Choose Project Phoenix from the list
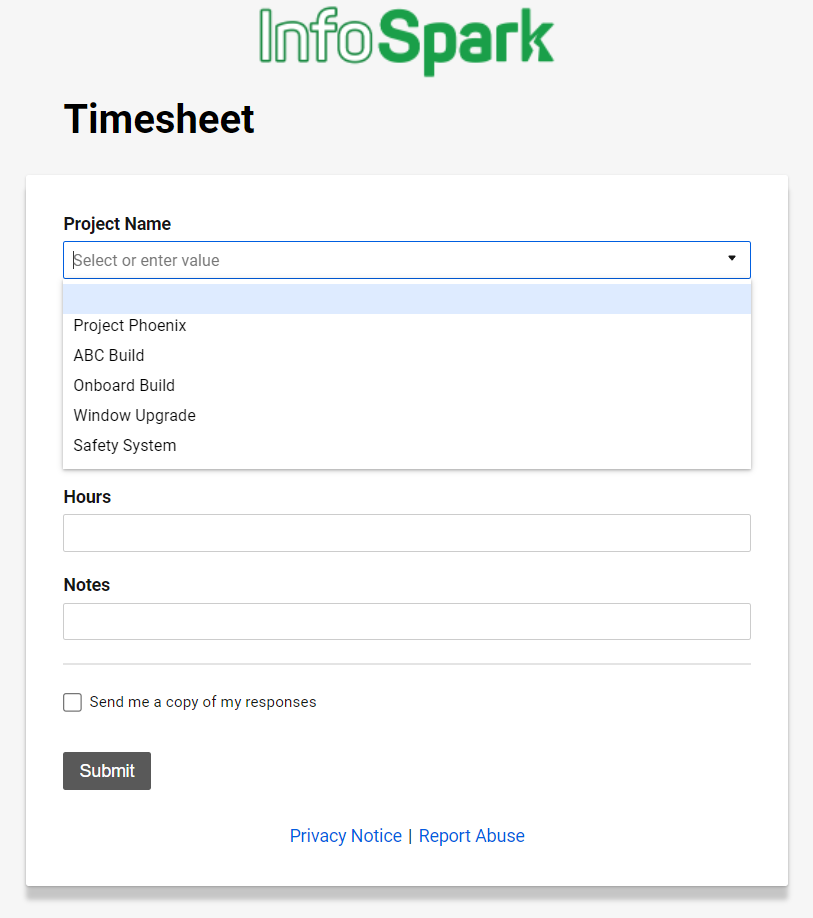Screen dimensions: 813x918 tap(130, 326)
